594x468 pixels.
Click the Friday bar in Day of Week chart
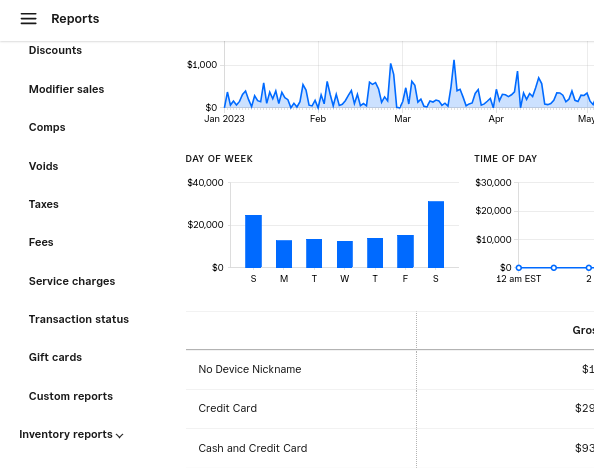pos(405,251)
